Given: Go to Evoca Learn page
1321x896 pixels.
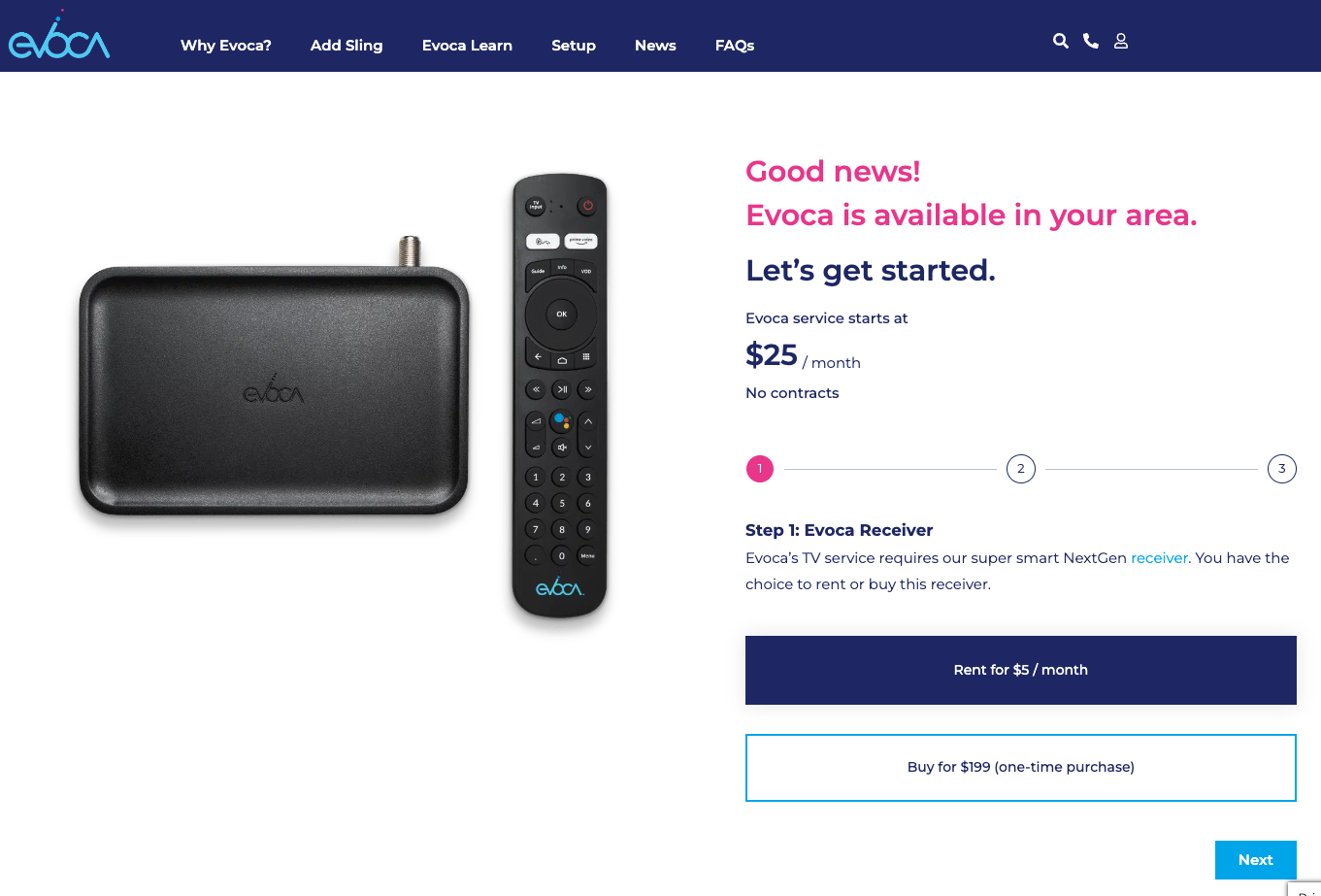Looking at the screenshot, I should coord(467,46).
